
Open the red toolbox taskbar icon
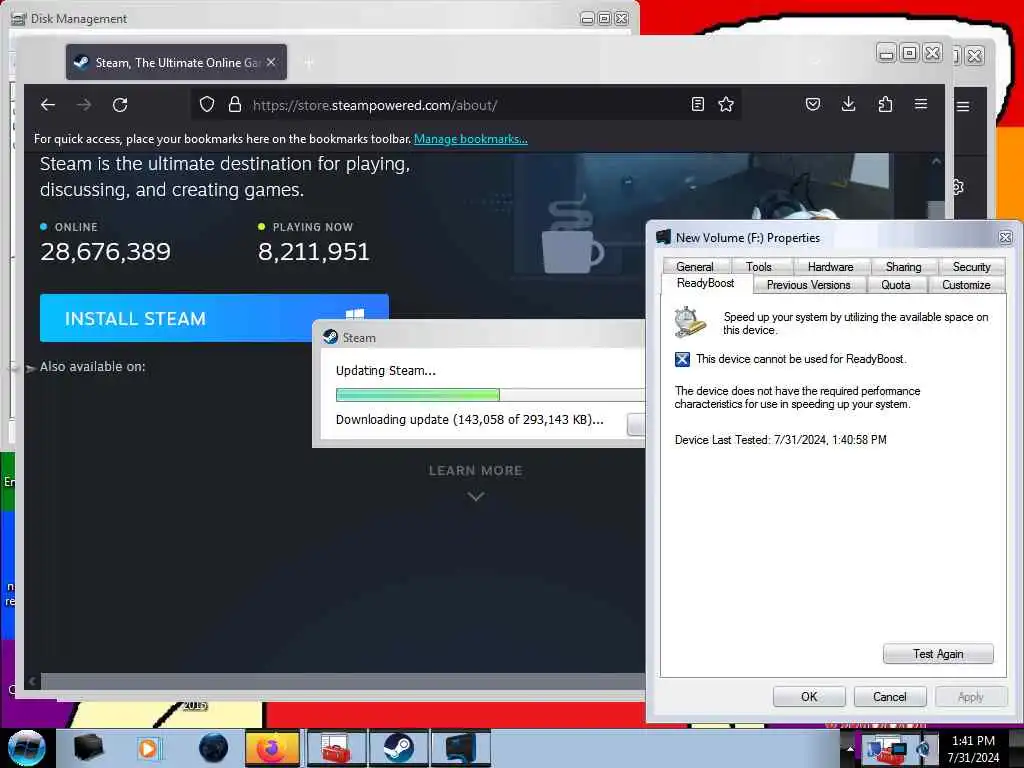point(336,748)
